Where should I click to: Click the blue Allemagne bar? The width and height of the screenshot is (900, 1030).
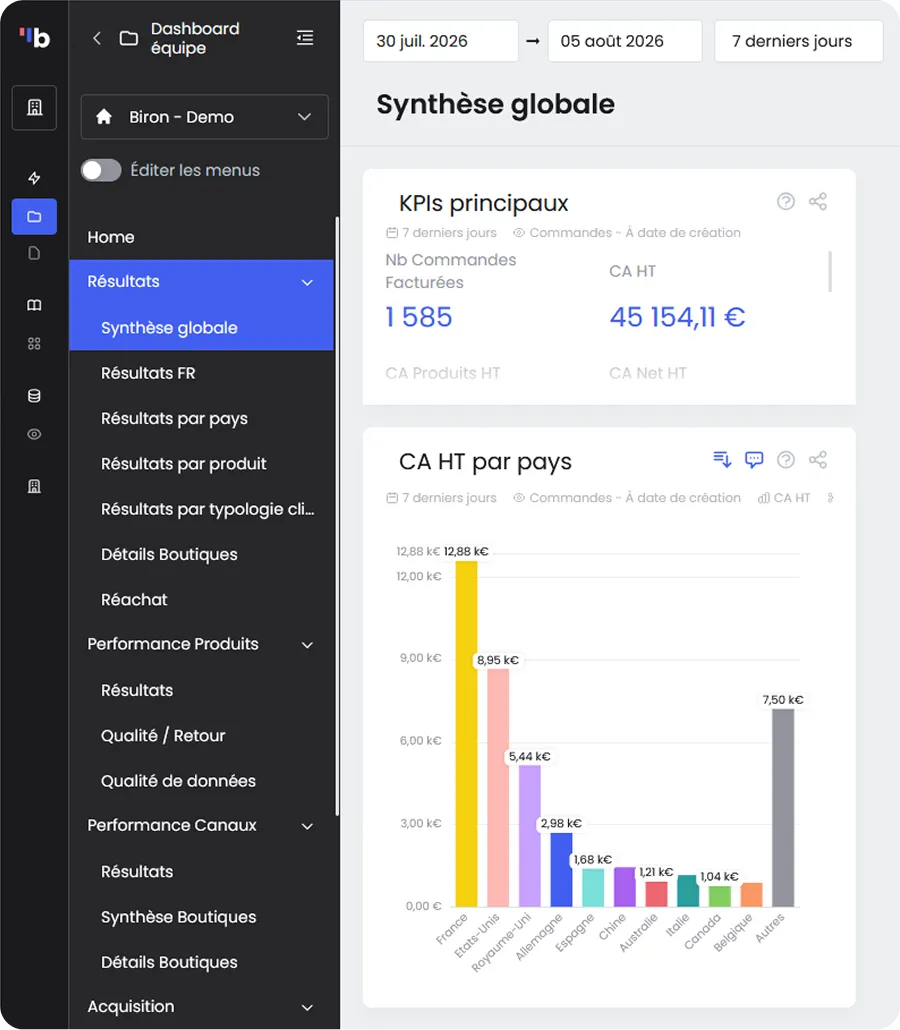point(561,870)
